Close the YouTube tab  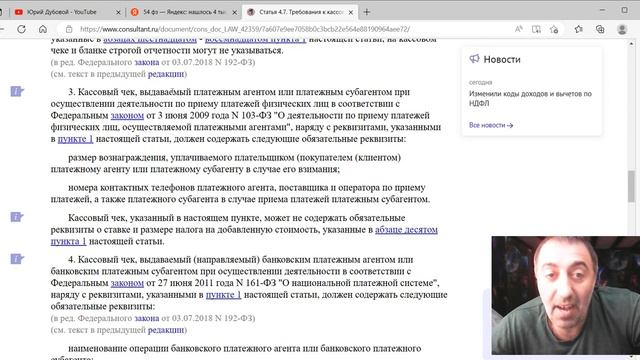tap(118, 12)
